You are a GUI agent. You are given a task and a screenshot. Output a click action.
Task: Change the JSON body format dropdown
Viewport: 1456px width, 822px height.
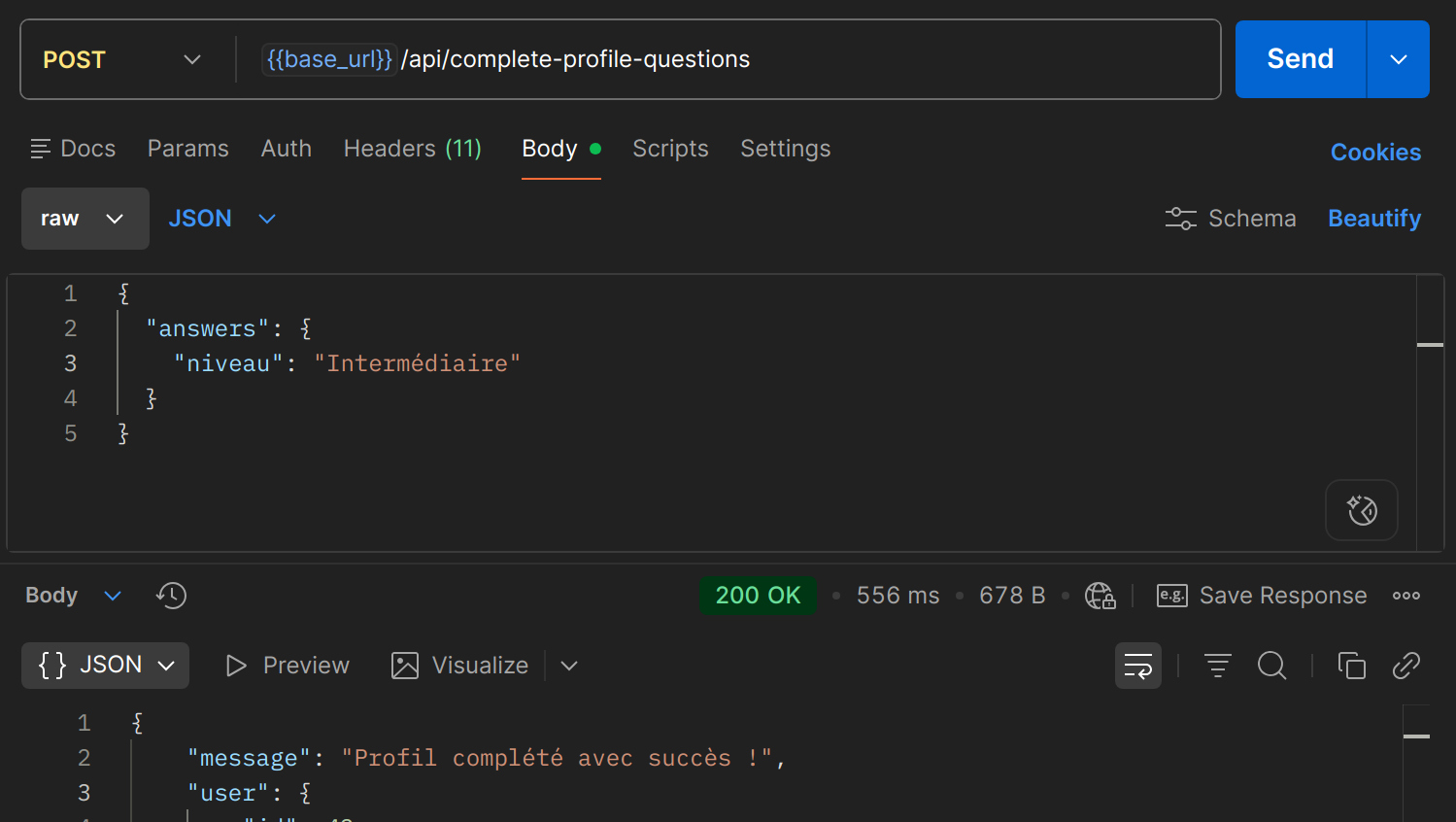(222, 219)
